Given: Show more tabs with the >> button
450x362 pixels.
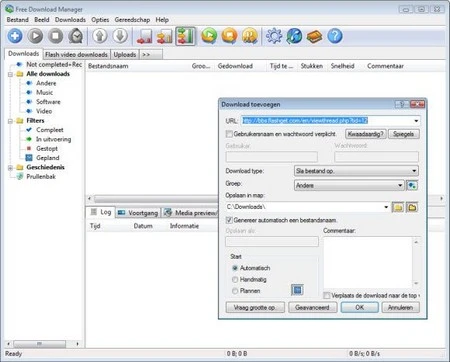Looking at the screenshot, I should point(151,54).
